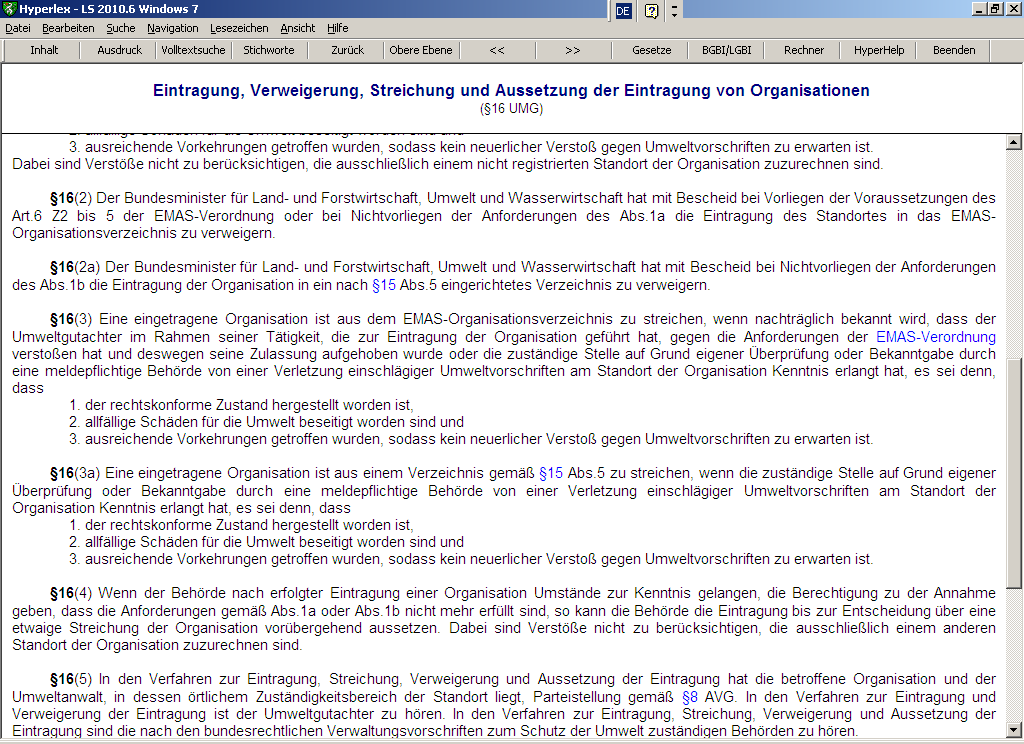Click the '§16(3)' paragraph marker
This screenshot has width=1024, height=744.
point(71,319)
